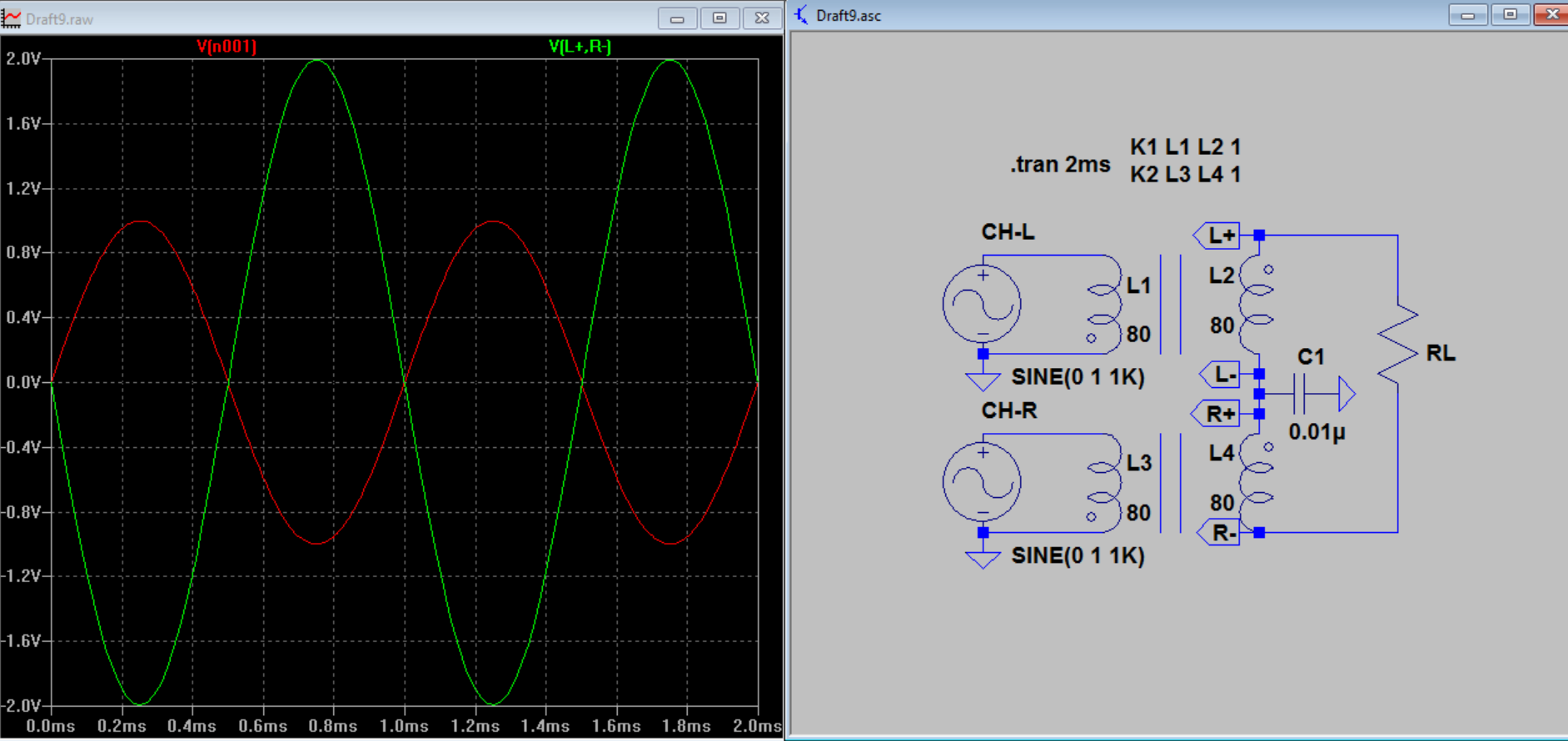
Task: Click the 0.0V label on the vertical axis
Action: pyautogui.click(x=22, y=382)
